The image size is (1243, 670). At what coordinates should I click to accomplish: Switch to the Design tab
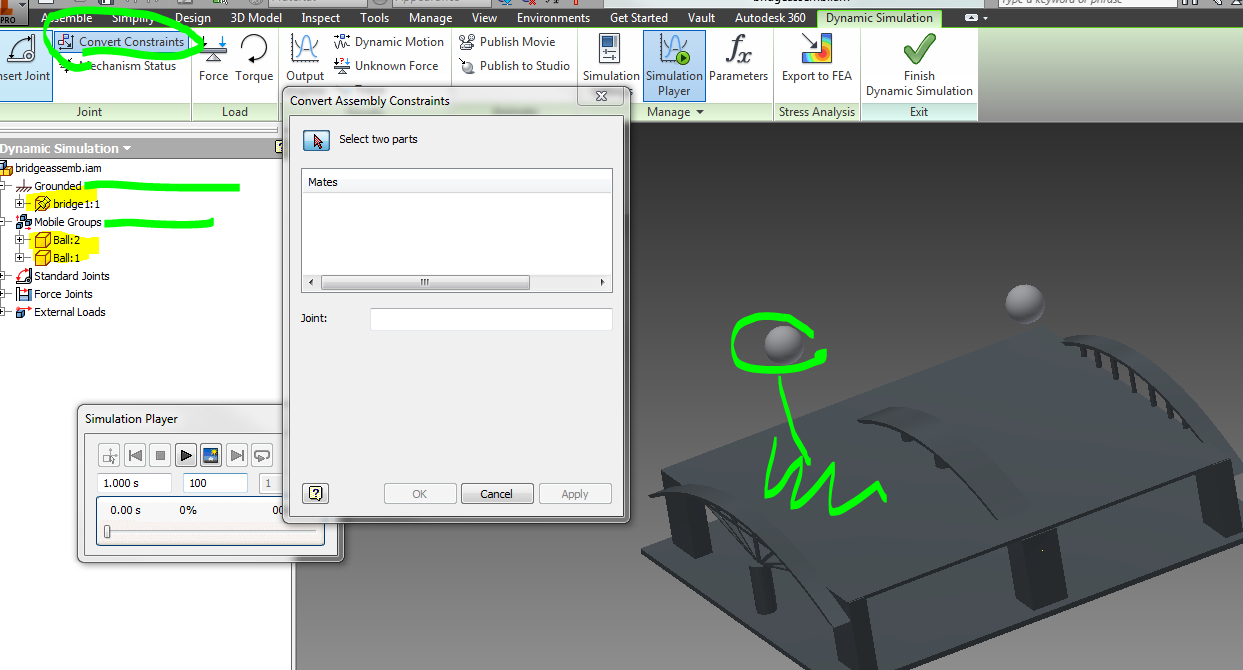(193, 18)
